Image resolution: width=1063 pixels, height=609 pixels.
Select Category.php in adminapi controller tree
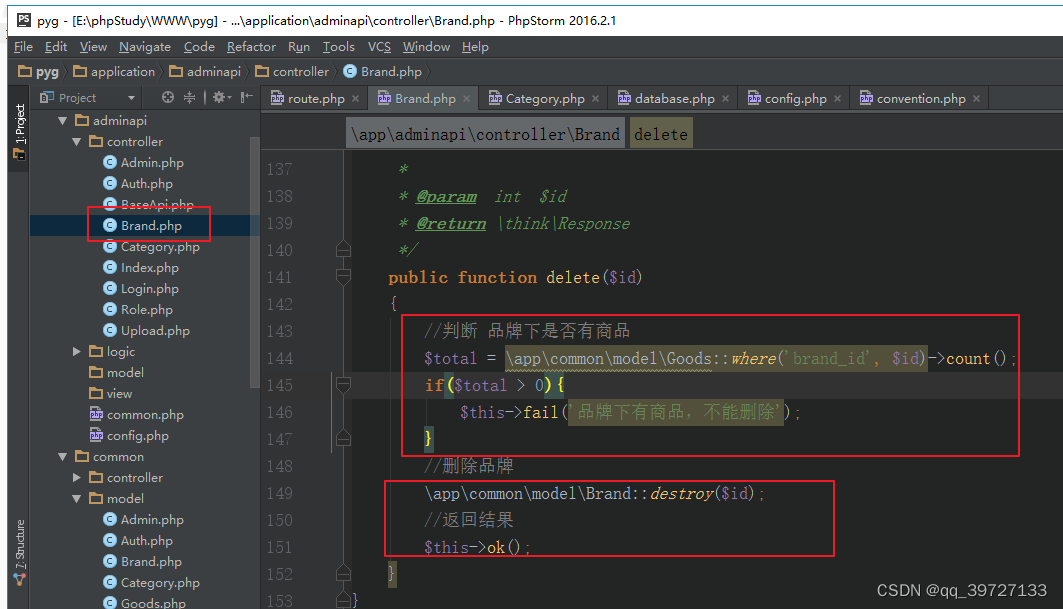152,247
